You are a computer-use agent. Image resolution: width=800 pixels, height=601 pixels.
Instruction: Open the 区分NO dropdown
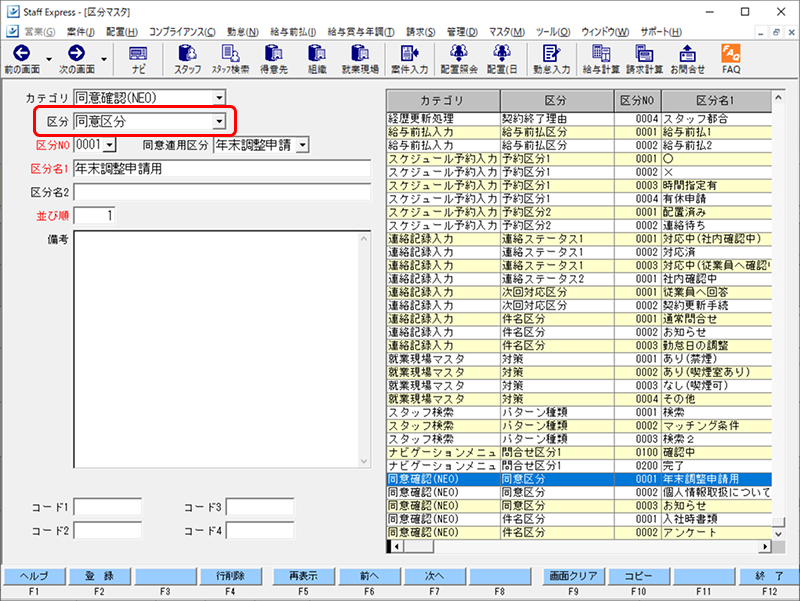click(x=110, y=145)
